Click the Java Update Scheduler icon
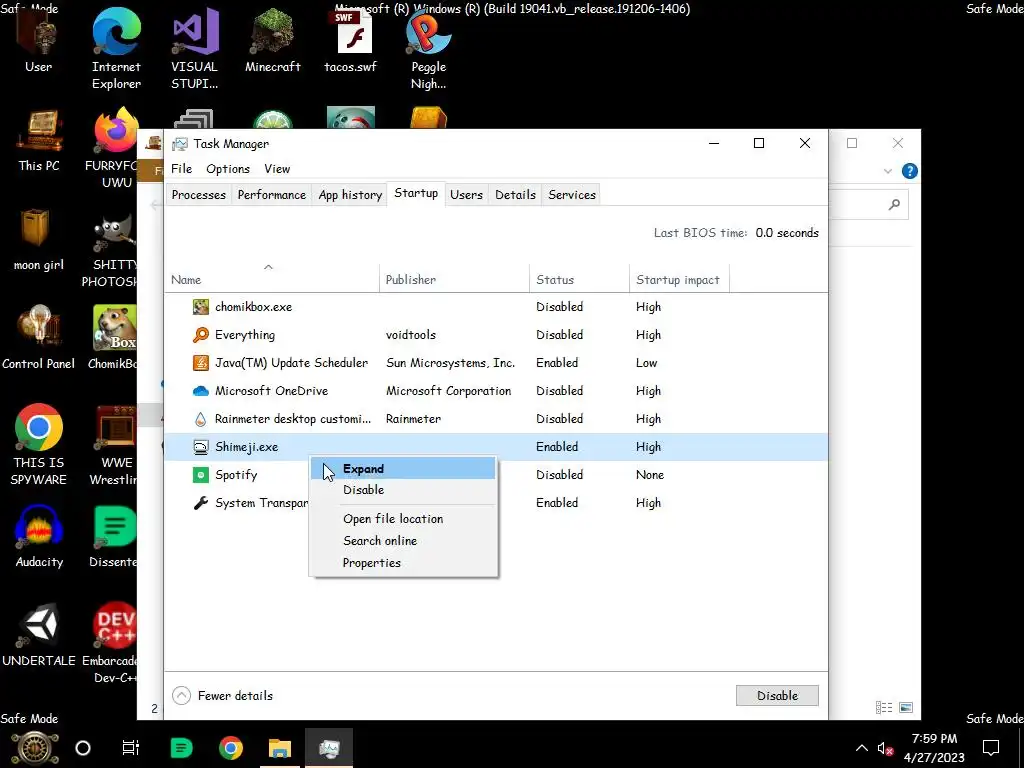The image size is (1024, 768). point(200,362)
